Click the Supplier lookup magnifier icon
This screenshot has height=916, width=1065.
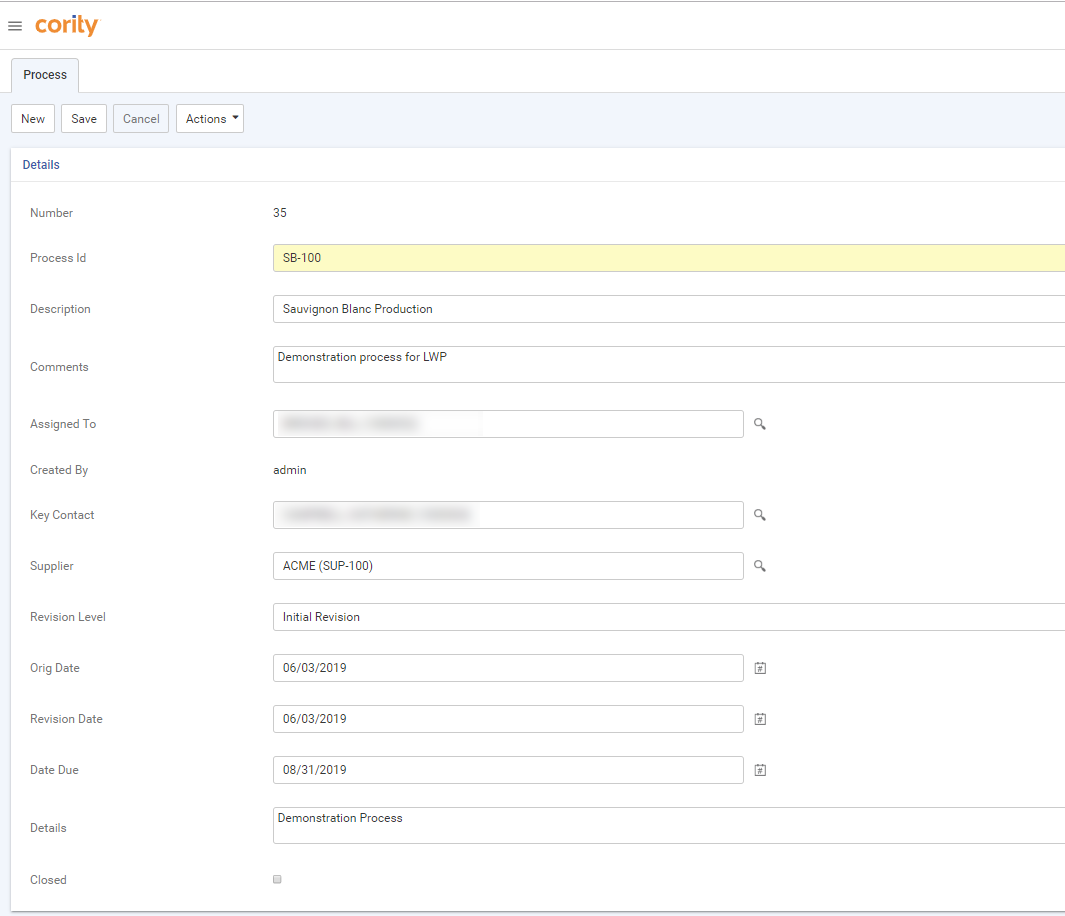(760, 566)
